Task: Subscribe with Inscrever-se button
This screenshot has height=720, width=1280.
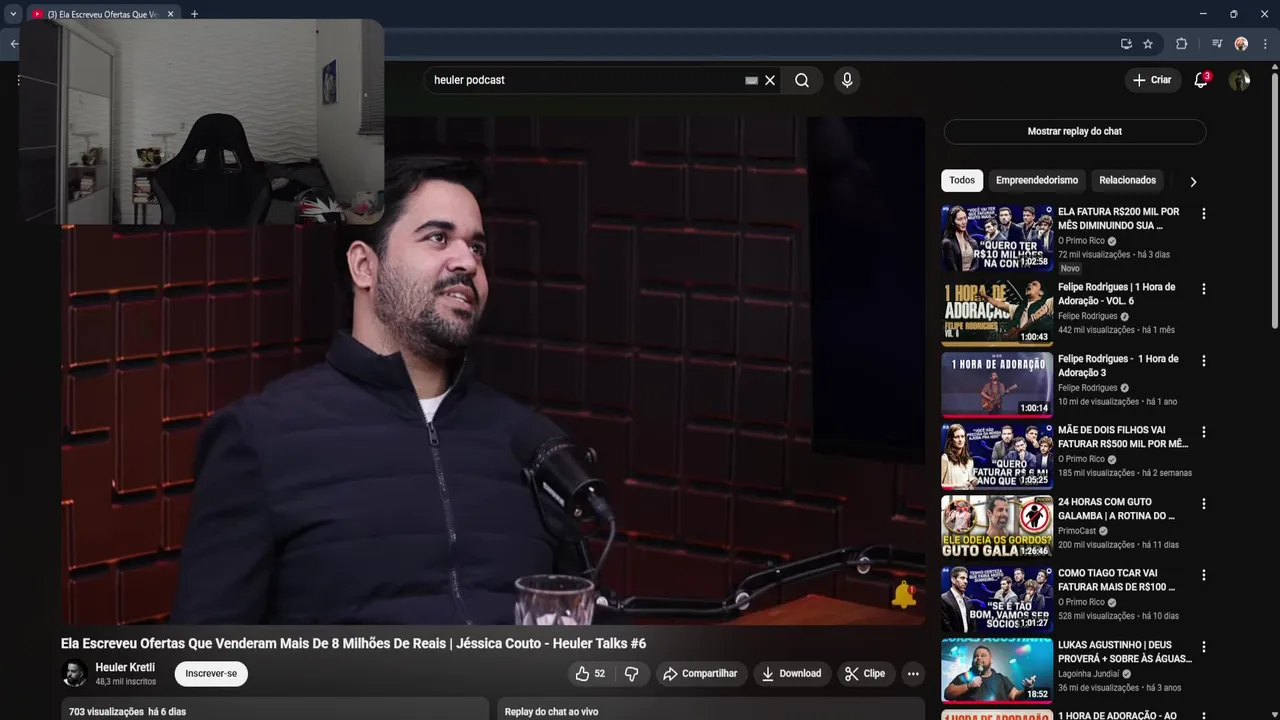Action: pos(211,674)
